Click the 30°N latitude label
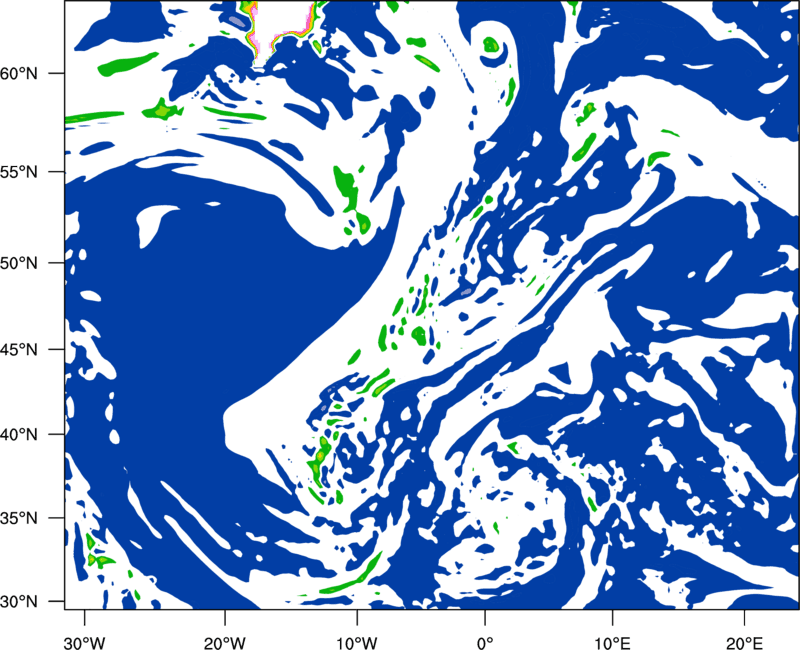This screenshot has width=800, height=650. tap(19, 602)
